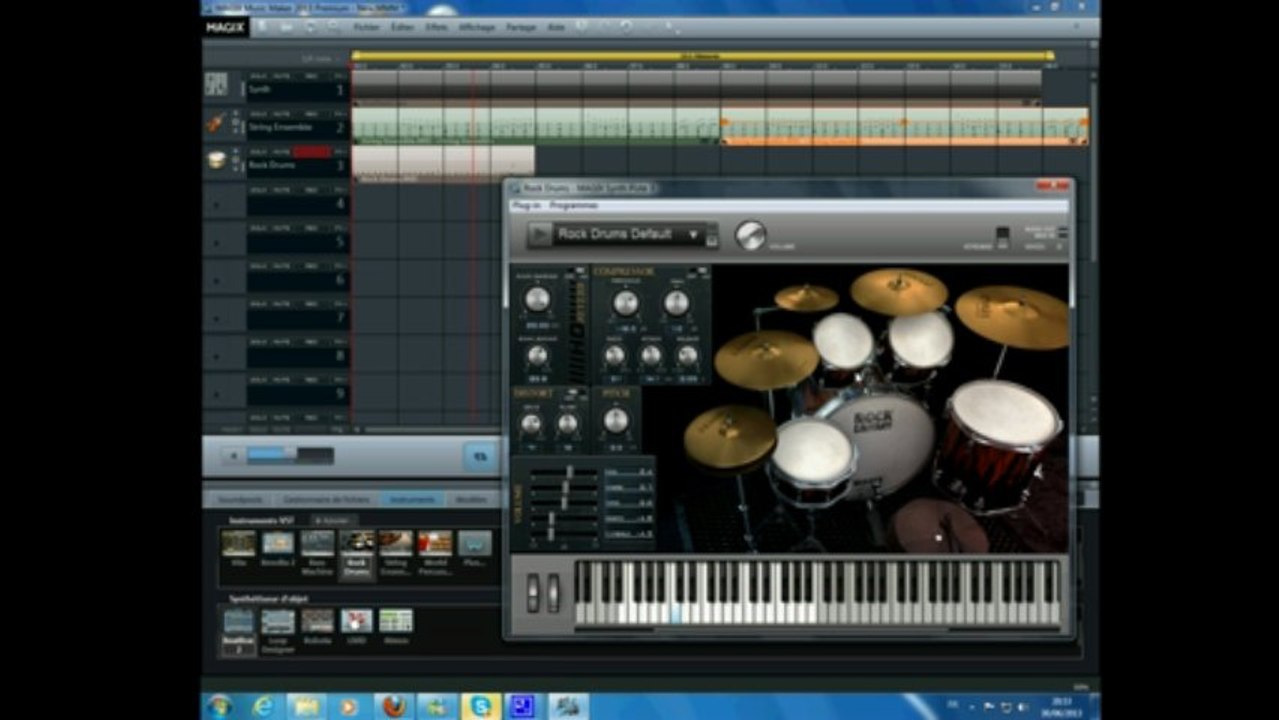Click the MAGIX Music Maker taskbar icon
Image resolution: width=1279 pixels, height=720 pixels.
tap(567, 706)
